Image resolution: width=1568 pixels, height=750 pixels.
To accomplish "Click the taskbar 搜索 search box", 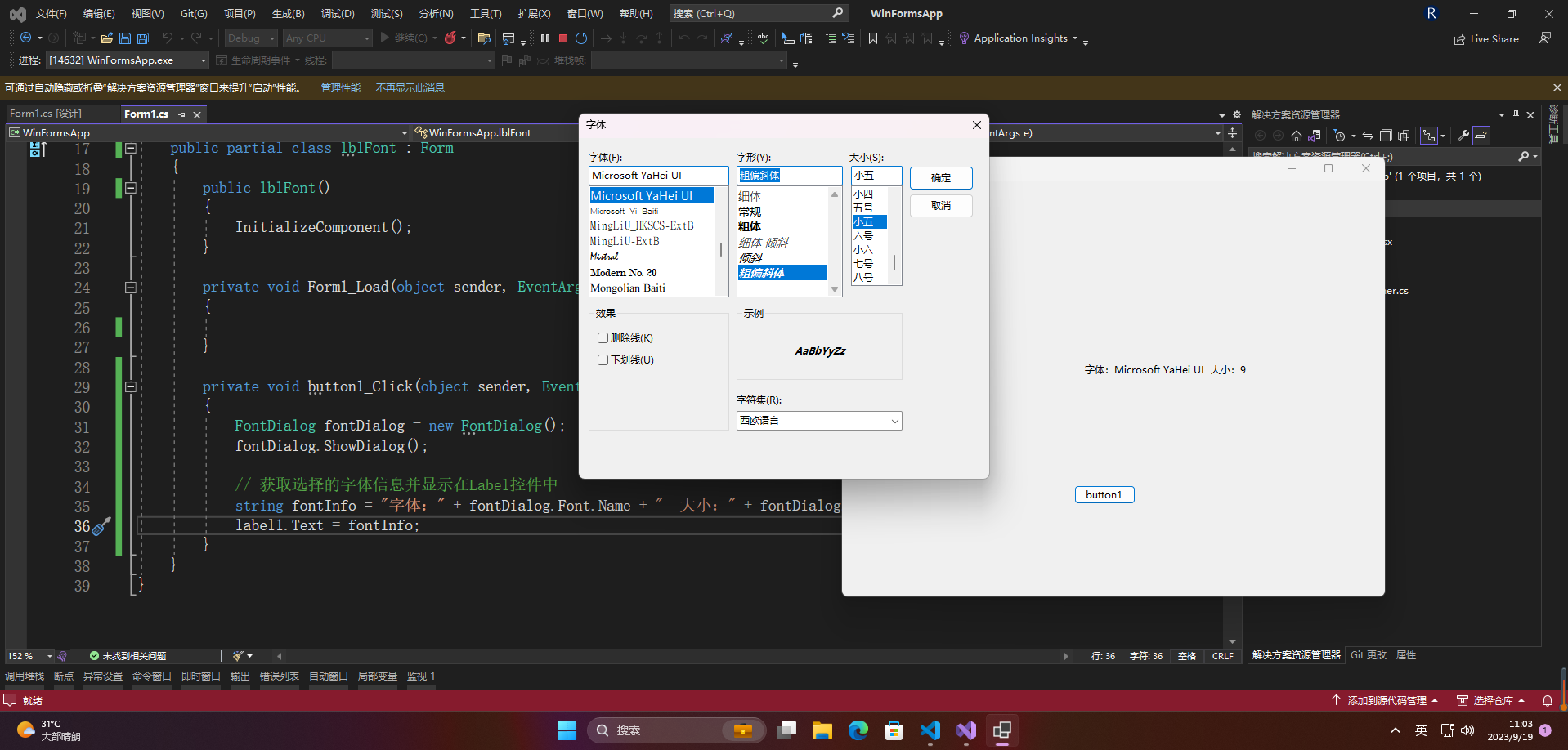I will 677,730.
